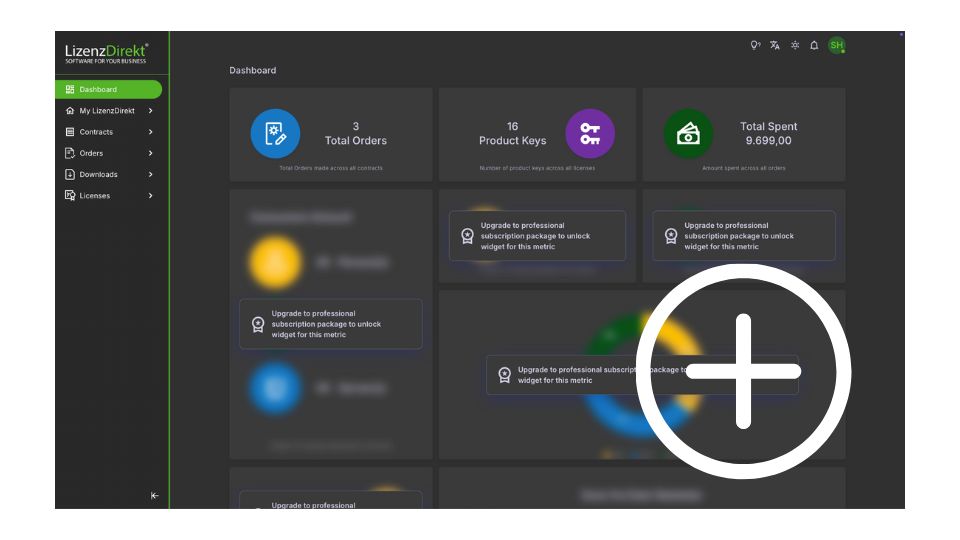Expand the My LizenzDirekt chevron
Screen dimensions: 960x540
[x=151, y=111]
